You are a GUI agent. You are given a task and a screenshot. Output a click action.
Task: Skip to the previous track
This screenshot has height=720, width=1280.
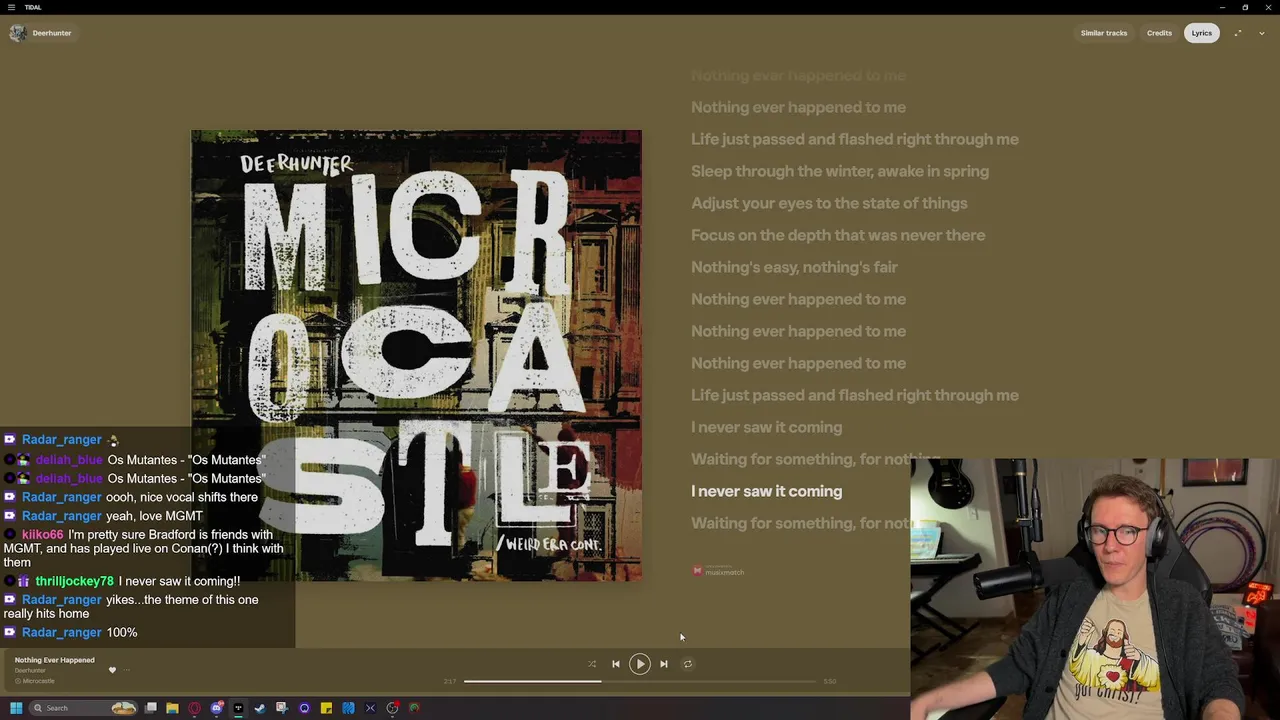click(x=616, y=664)
